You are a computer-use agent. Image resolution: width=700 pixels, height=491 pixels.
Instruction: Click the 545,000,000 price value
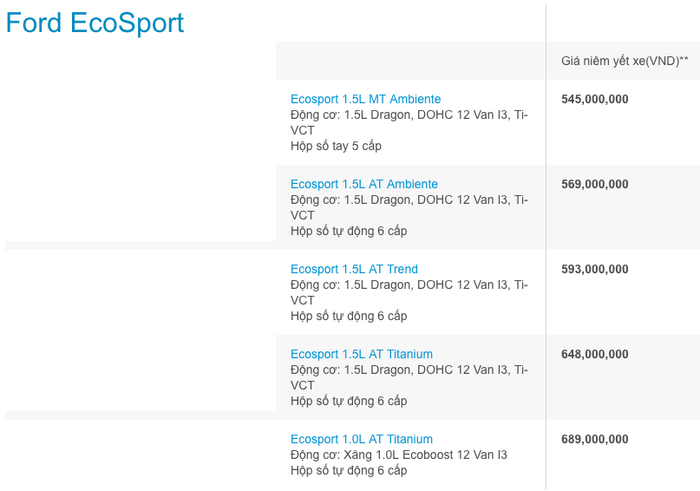(x=595, y=99)
